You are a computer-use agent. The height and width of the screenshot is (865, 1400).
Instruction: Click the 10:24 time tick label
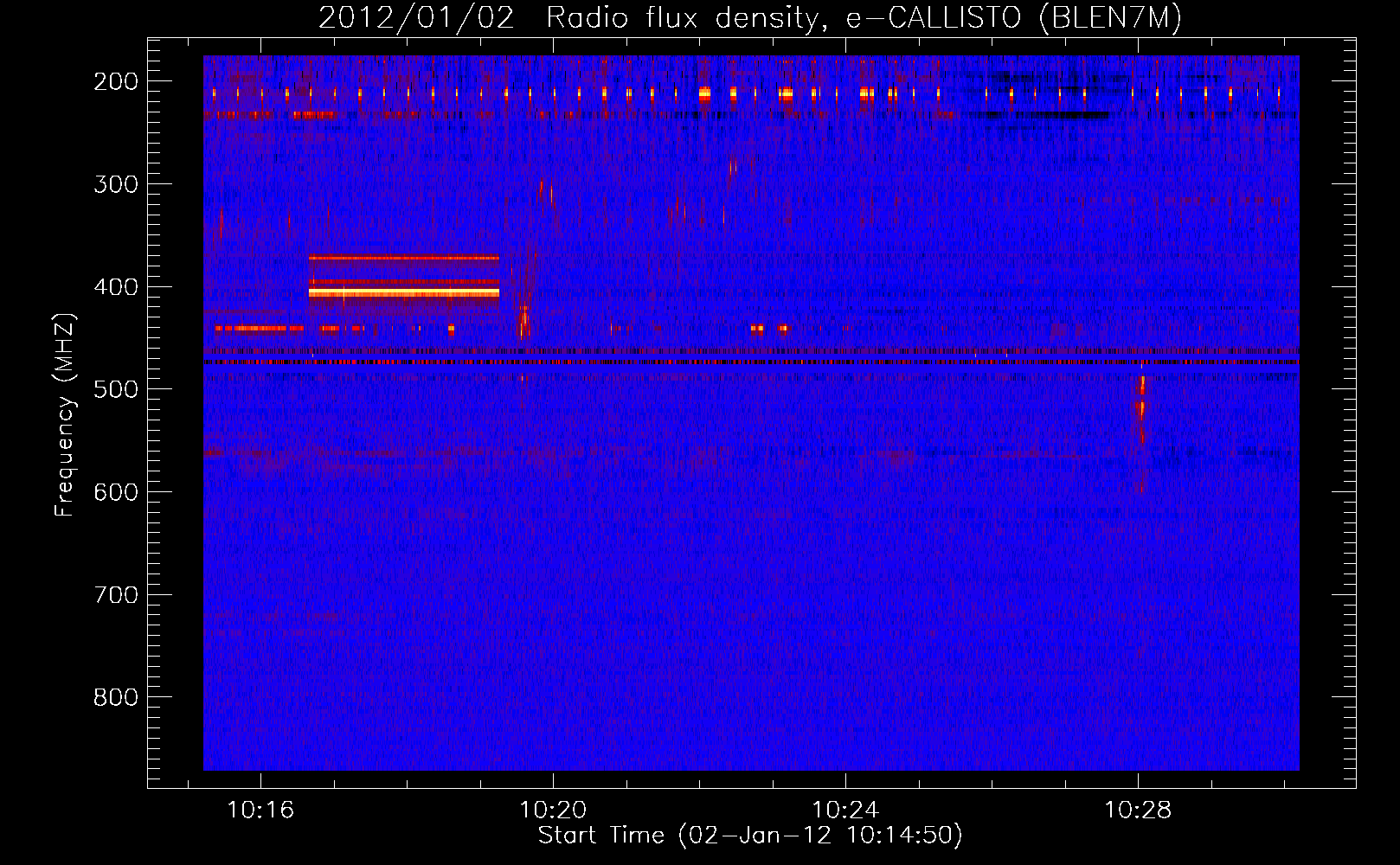click(x=845, y=811)
